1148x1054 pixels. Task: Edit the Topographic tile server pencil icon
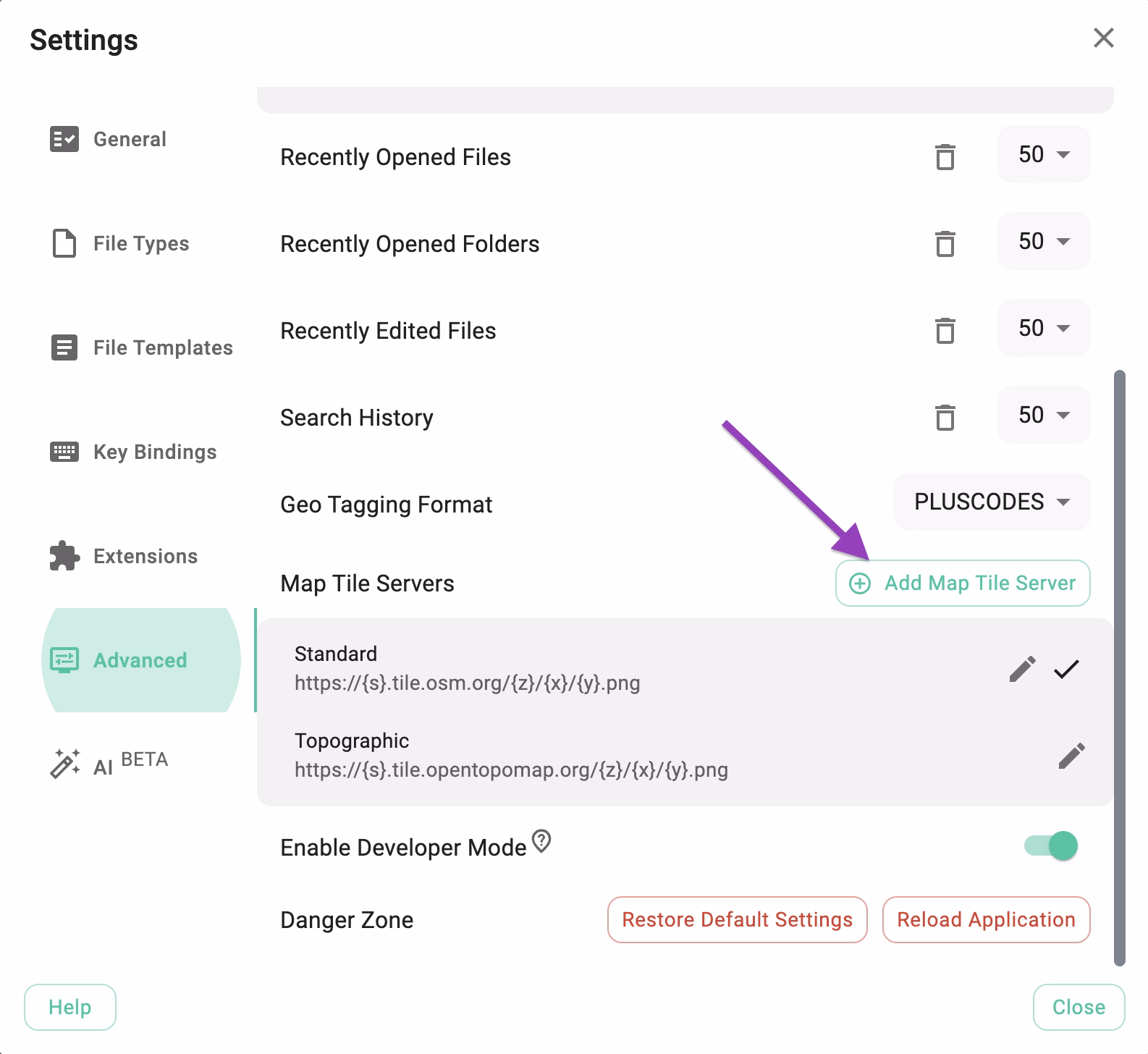(x=1071, y=755)
